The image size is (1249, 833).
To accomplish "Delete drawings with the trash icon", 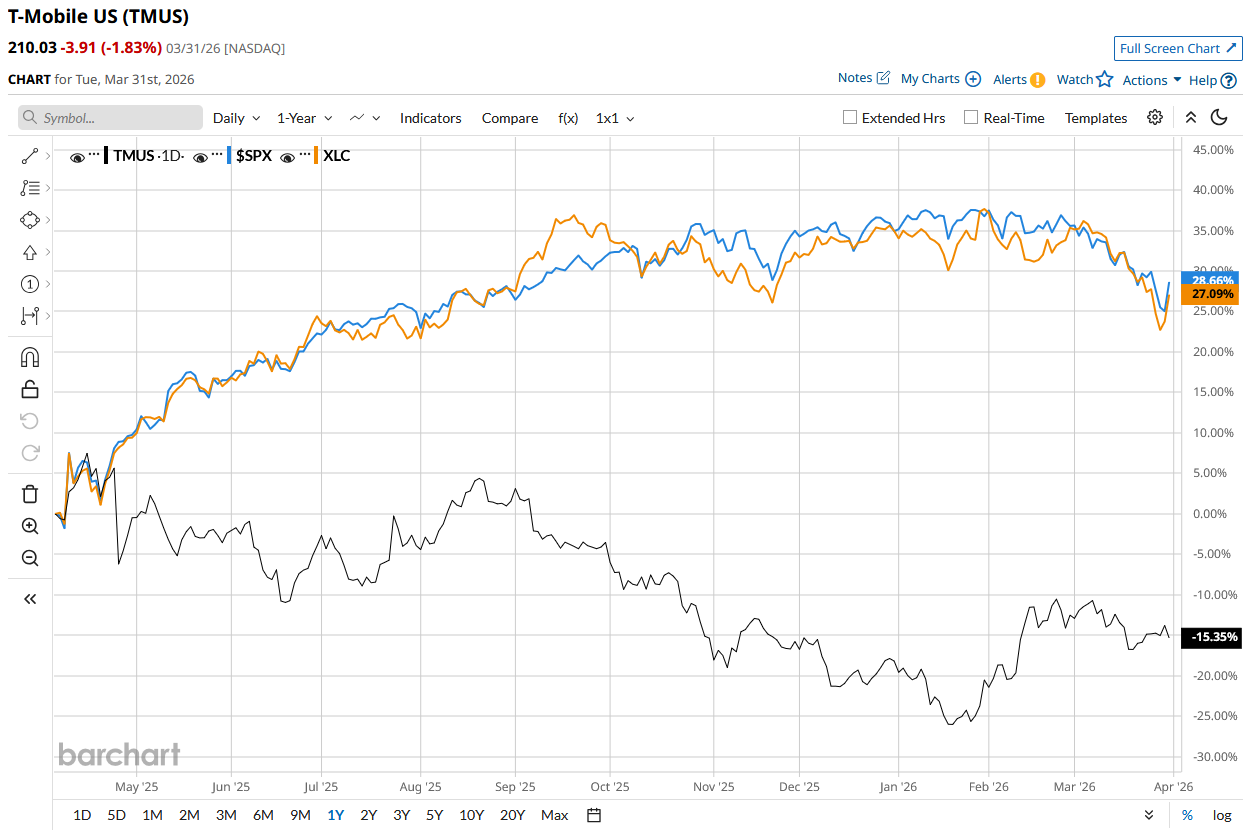I will [x=29, y=493].
